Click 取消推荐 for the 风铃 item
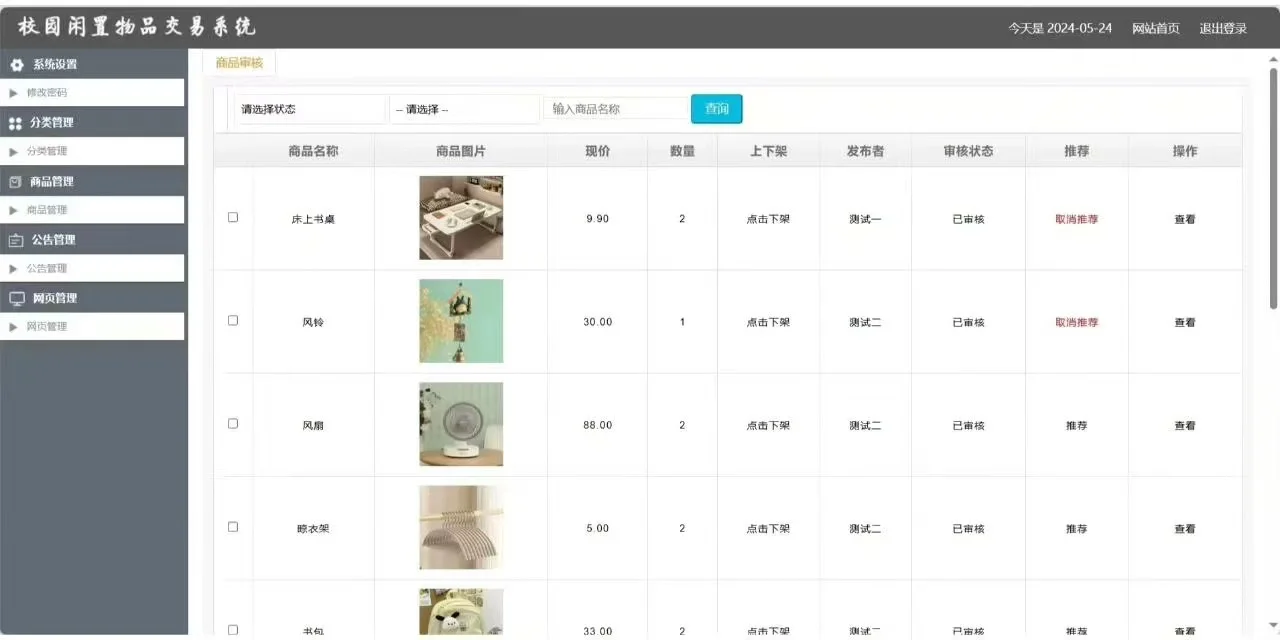 (1075, 322)
